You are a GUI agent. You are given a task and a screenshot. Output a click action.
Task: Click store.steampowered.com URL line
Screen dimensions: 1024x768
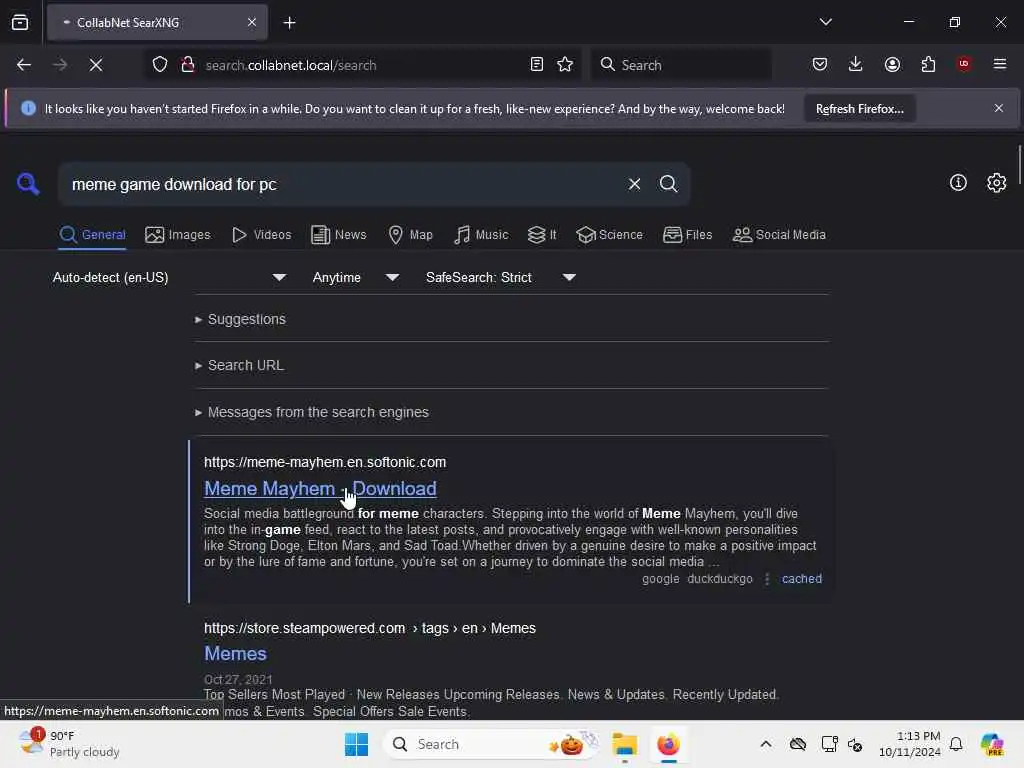click(x=370, y=628)
